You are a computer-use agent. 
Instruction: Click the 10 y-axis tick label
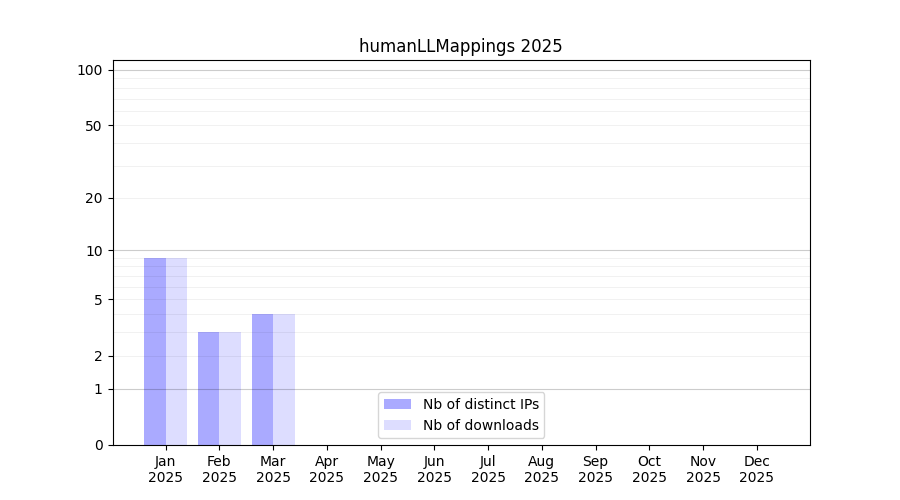click(94, 251)
